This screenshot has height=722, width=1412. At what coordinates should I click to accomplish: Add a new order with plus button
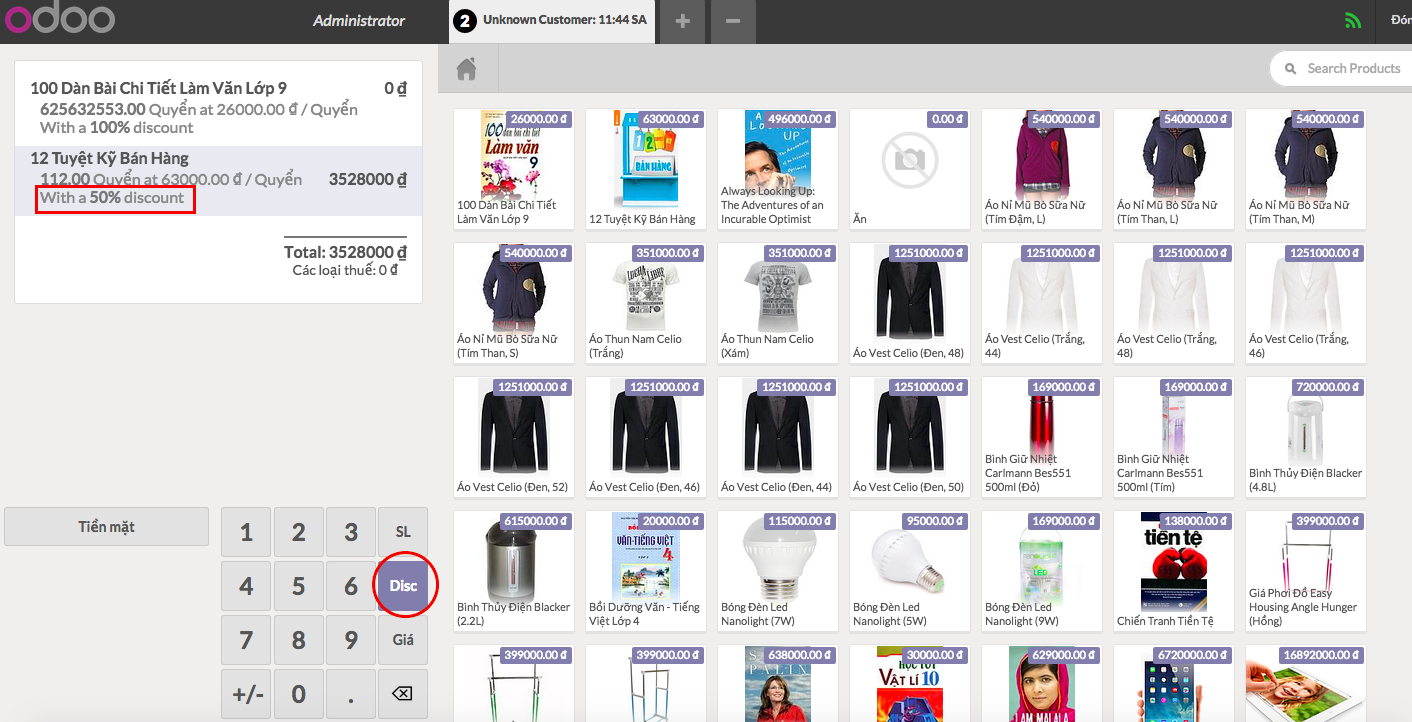coord(682,21)
